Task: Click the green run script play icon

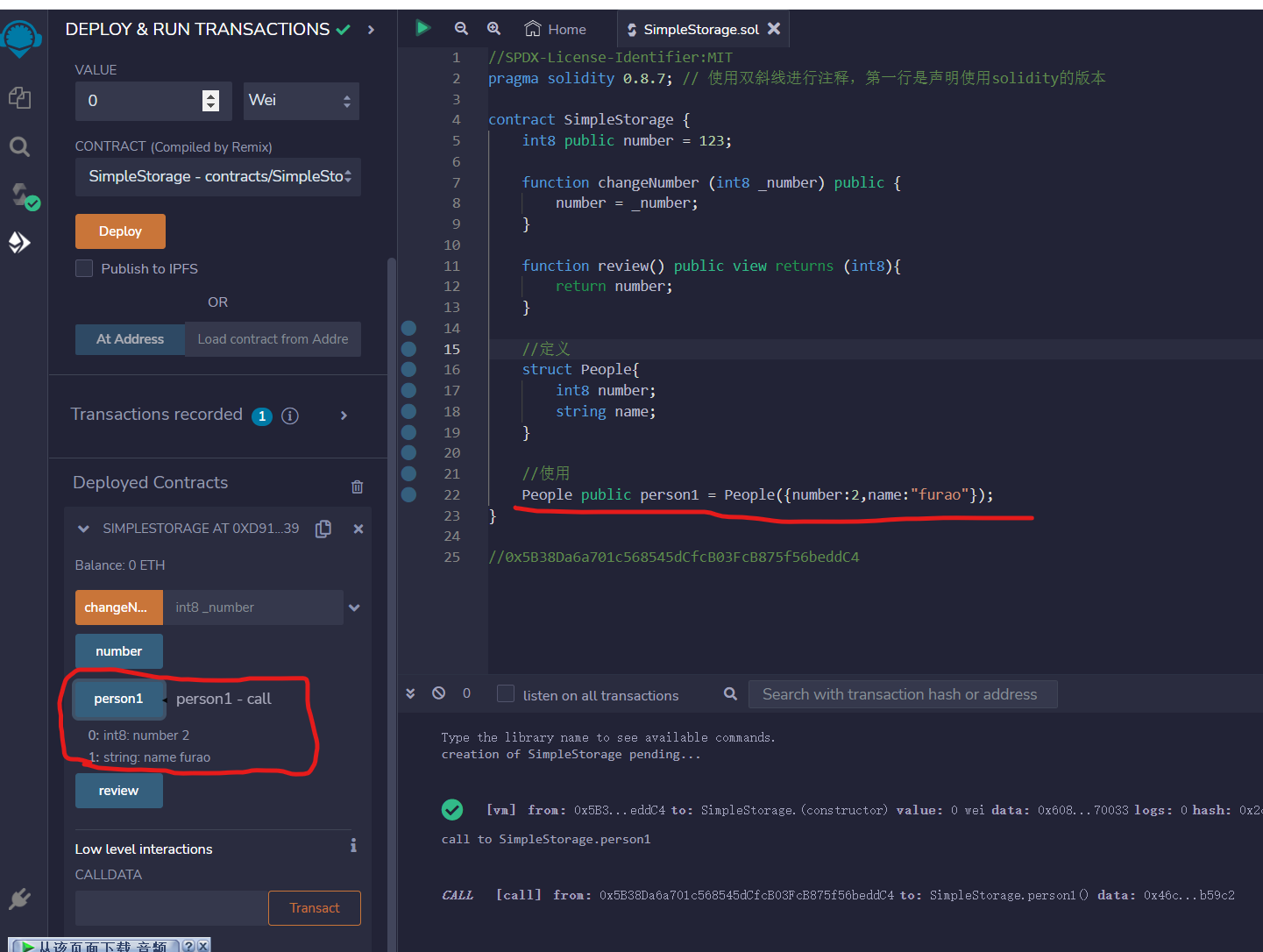Action: (422, 28)
